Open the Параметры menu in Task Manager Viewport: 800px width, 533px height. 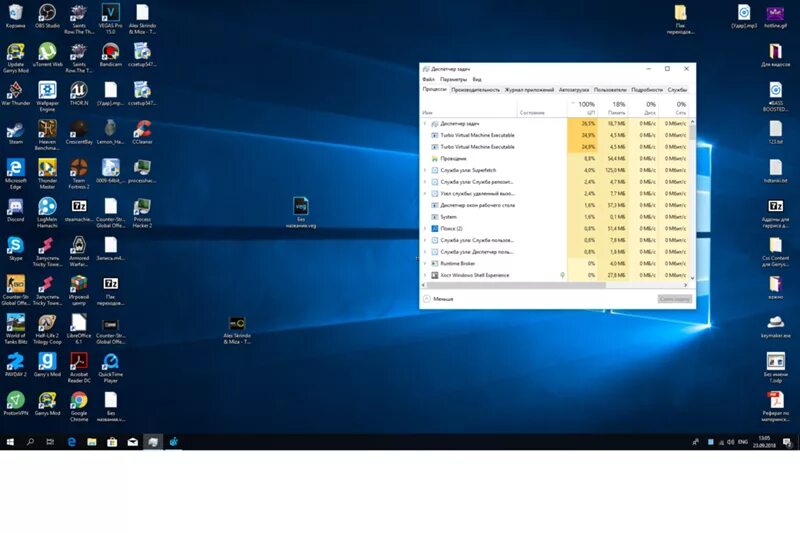454,80
